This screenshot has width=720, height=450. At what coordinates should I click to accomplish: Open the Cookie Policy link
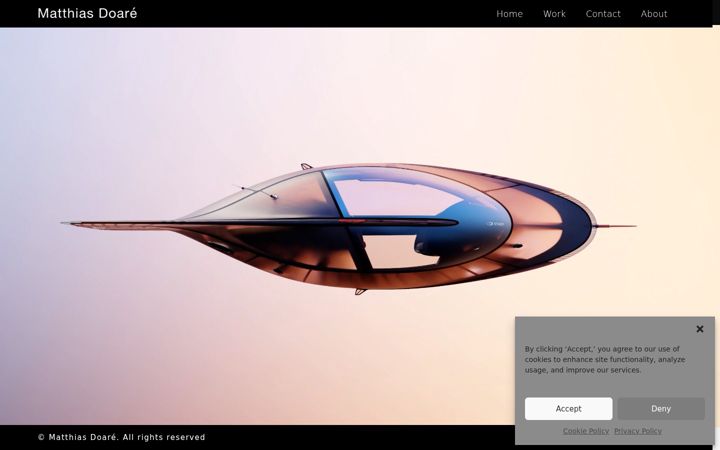coord(586,431)
